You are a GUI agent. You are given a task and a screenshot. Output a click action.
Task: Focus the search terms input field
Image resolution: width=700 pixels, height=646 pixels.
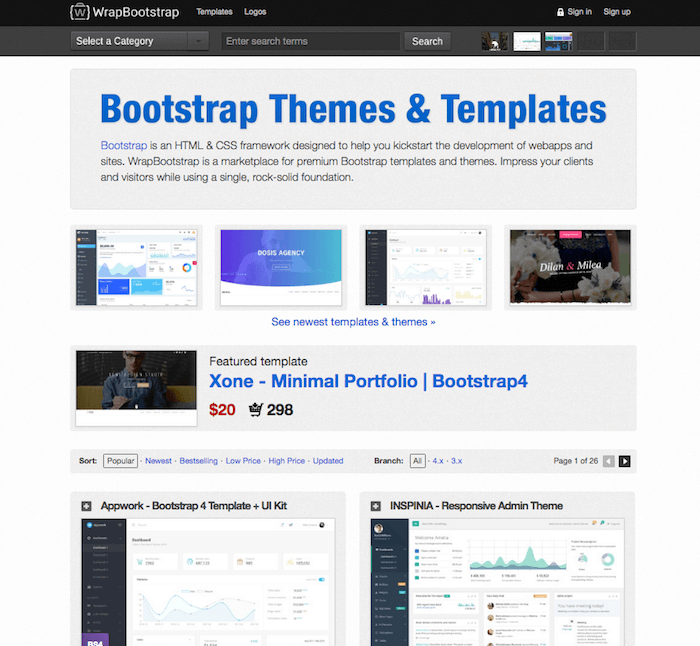[310, 41]
